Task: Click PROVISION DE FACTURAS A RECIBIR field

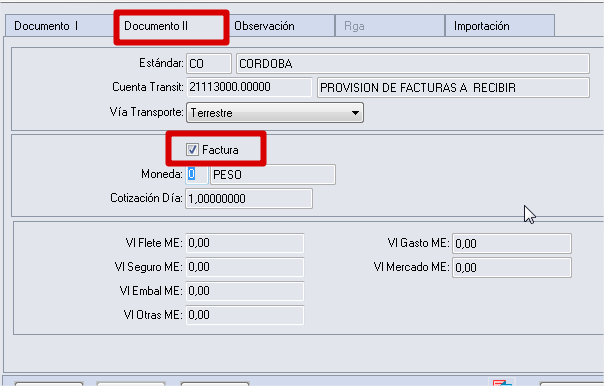Action: [x=453, y=87]
